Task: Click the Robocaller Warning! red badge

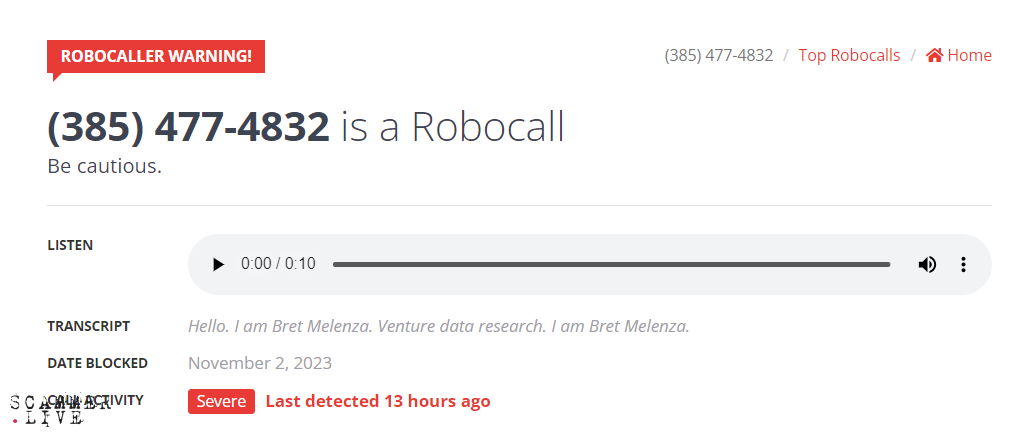Action: 156,56
